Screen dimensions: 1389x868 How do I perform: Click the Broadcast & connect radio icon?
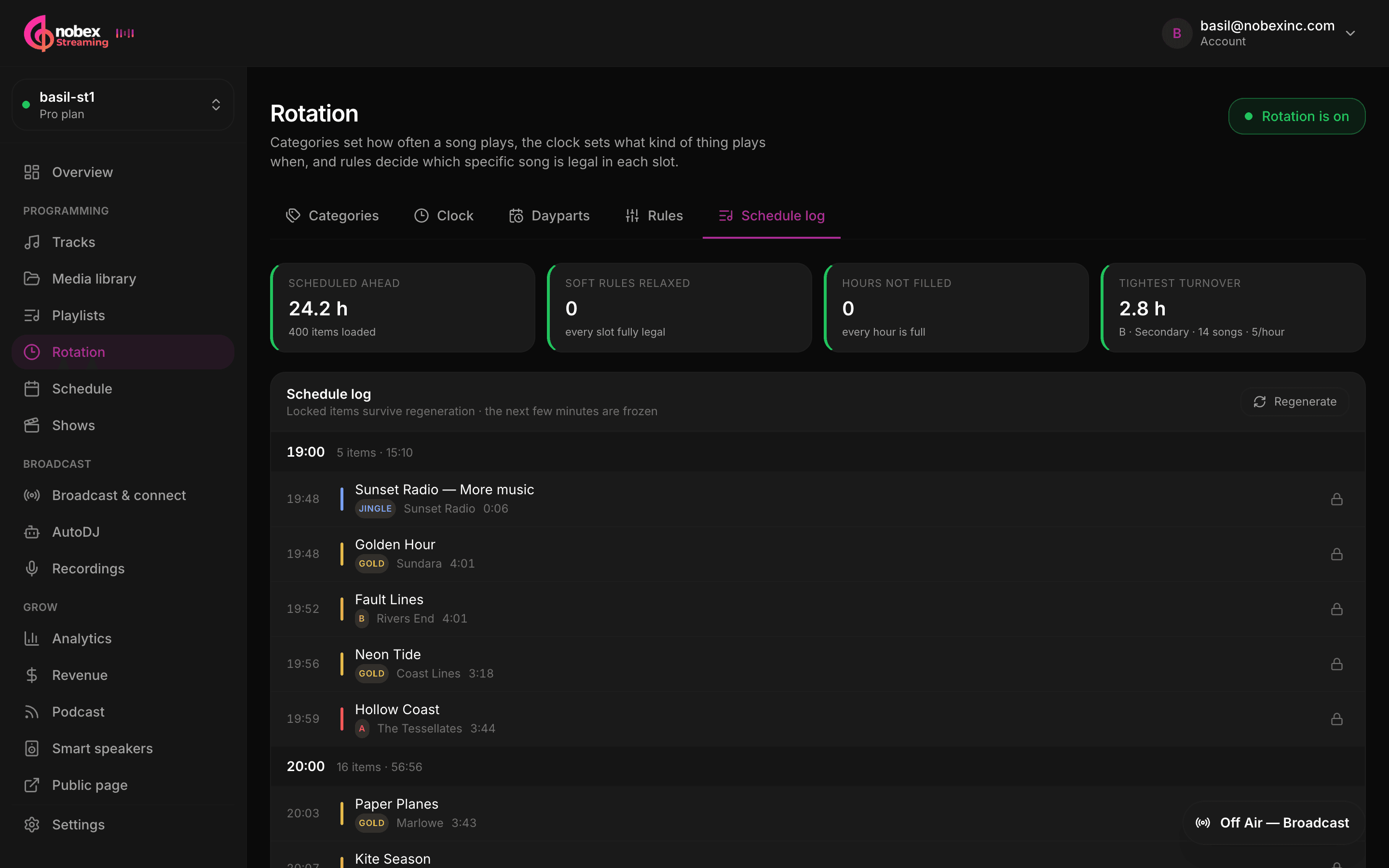coord(31,495)
